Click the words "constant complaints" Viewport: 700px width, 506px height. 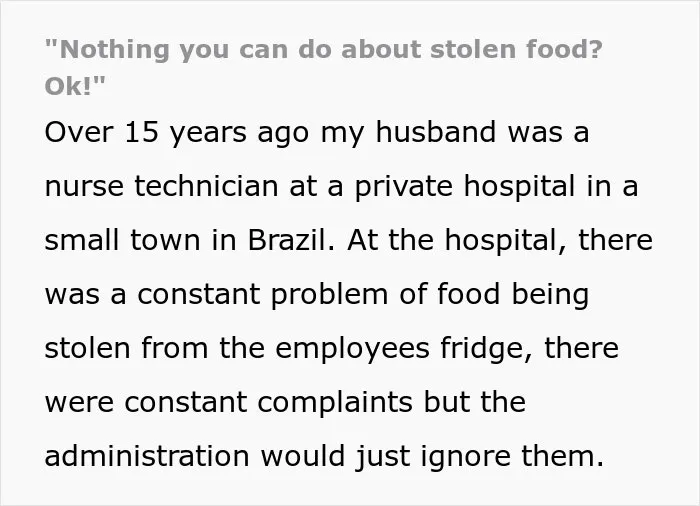tap(268, 403)
